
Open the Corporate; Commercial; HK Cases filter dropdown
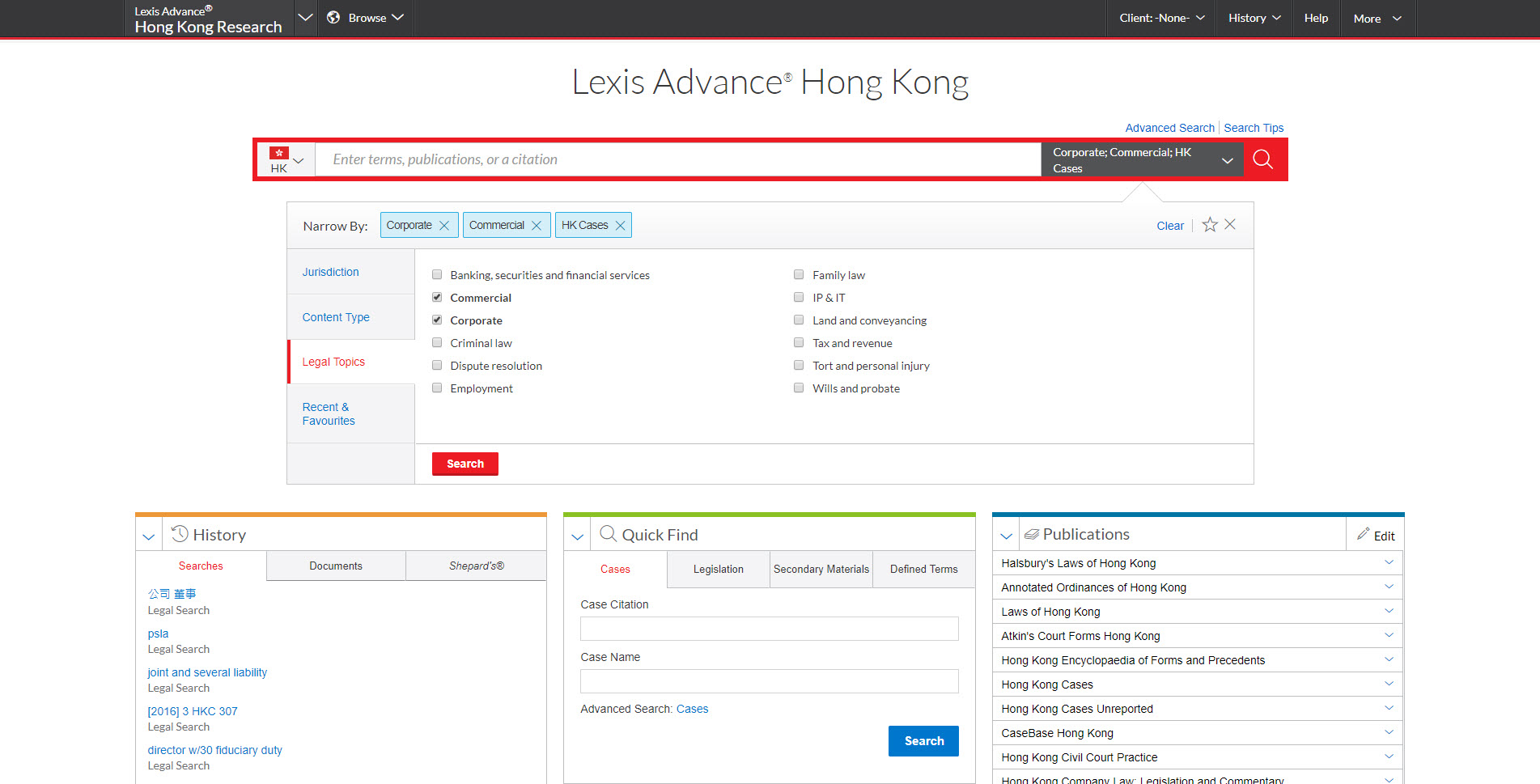pyautogui.click(x=1142, y=159)
